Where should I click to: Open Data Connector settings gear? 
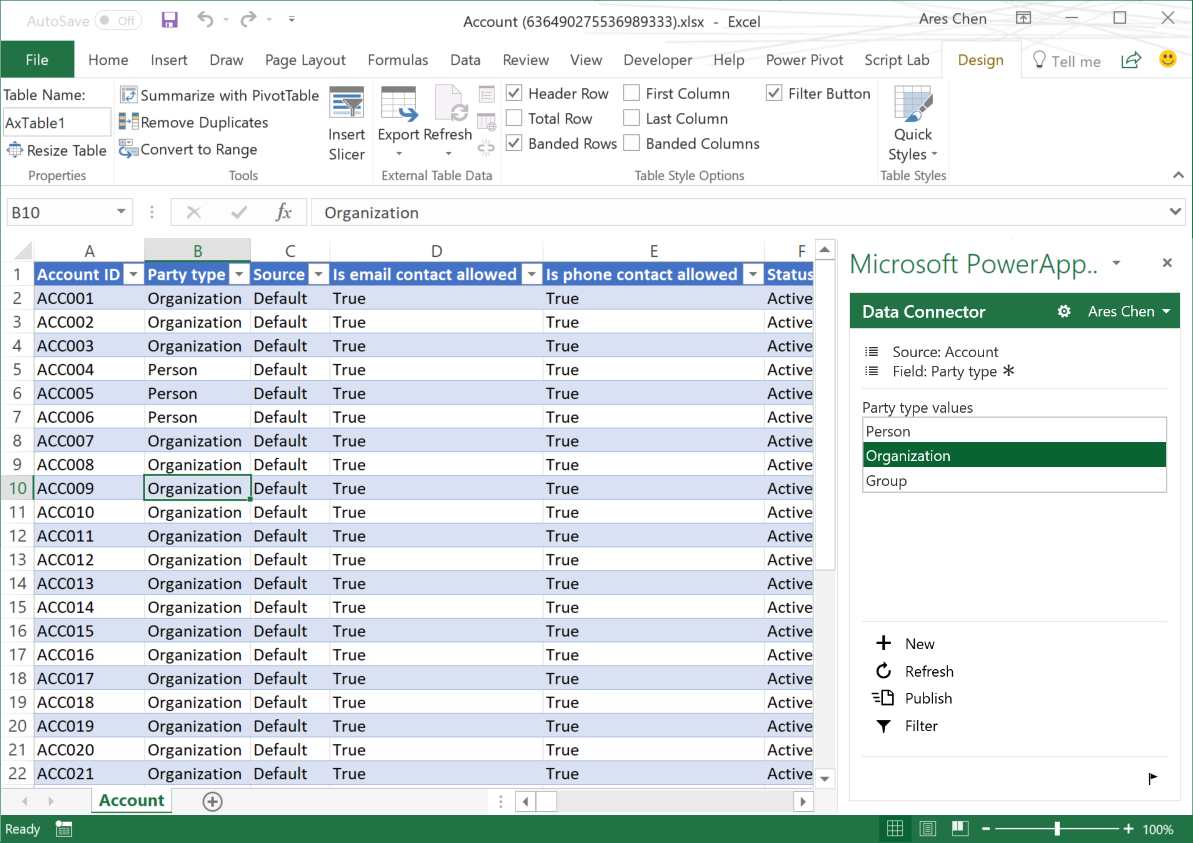tap(1064, 312)
